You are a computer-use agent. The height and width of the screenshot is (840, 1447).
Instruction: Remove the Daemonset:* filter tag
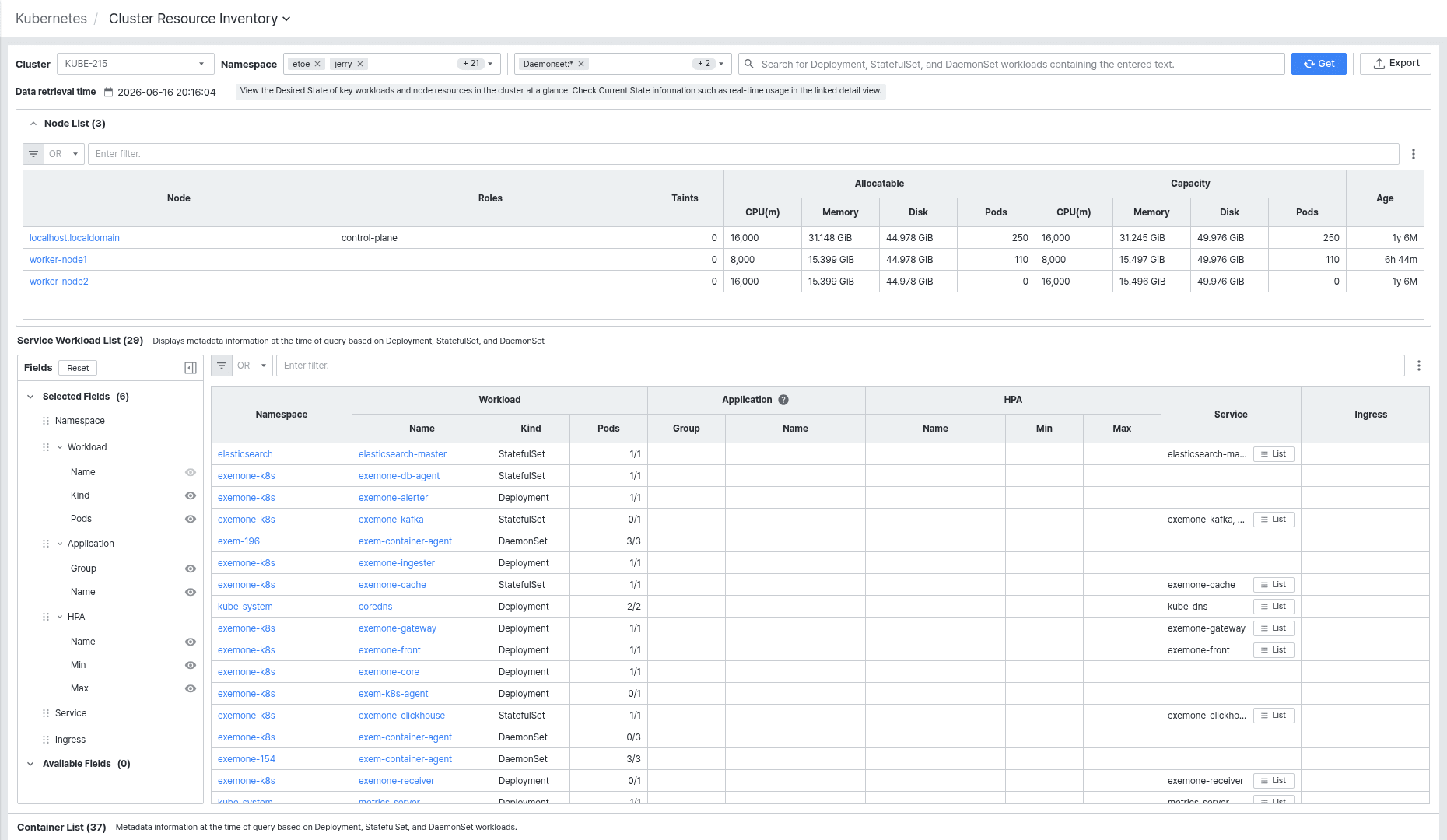(581, 64)
